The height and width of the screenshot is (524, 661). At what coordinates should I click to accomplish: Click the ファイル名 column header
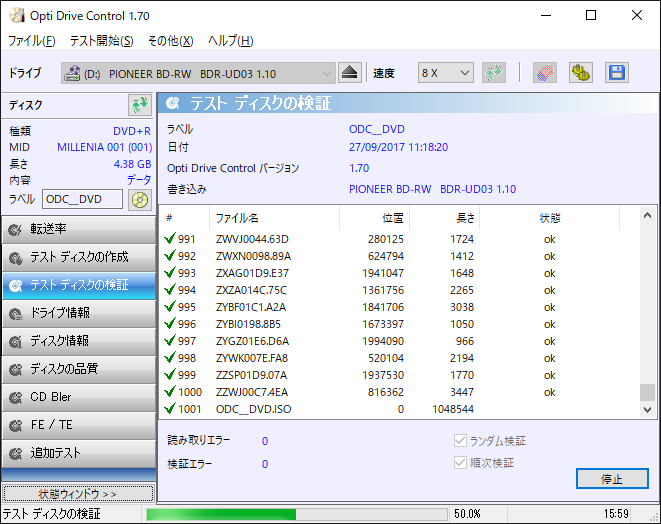pyautogui.click(x=274, y=218)
